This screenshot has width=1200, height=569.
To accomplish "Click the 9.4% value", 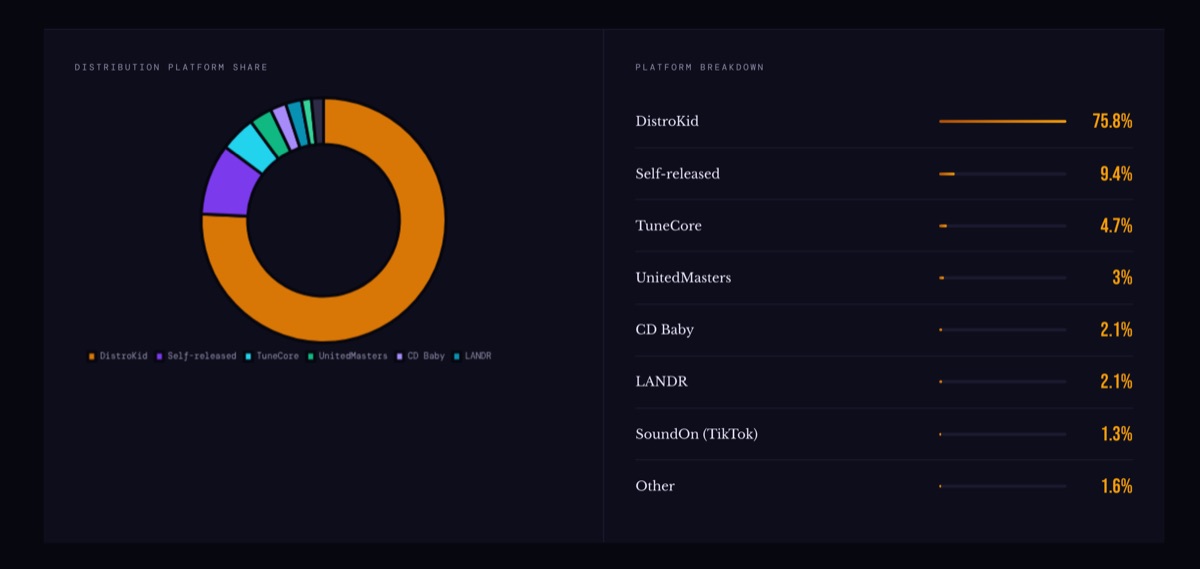I will click(x=1116, y=173).
